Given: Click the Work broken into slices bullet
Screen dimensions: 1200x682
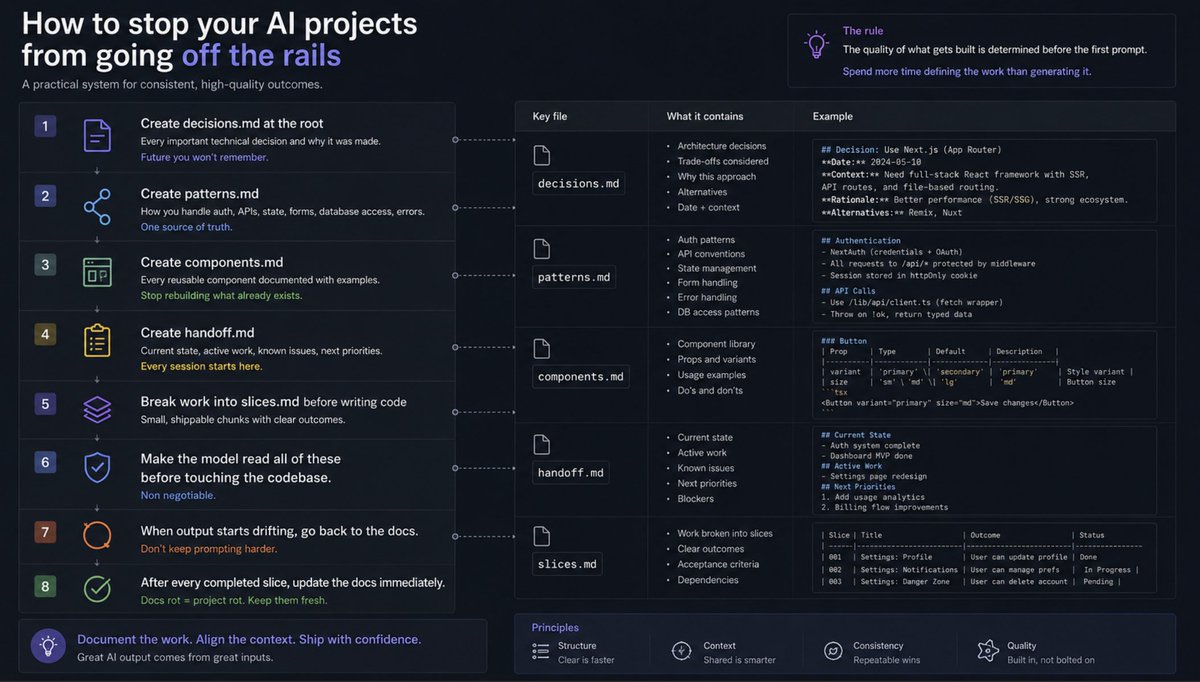Looking at the screenshot, I should point(725,533).
